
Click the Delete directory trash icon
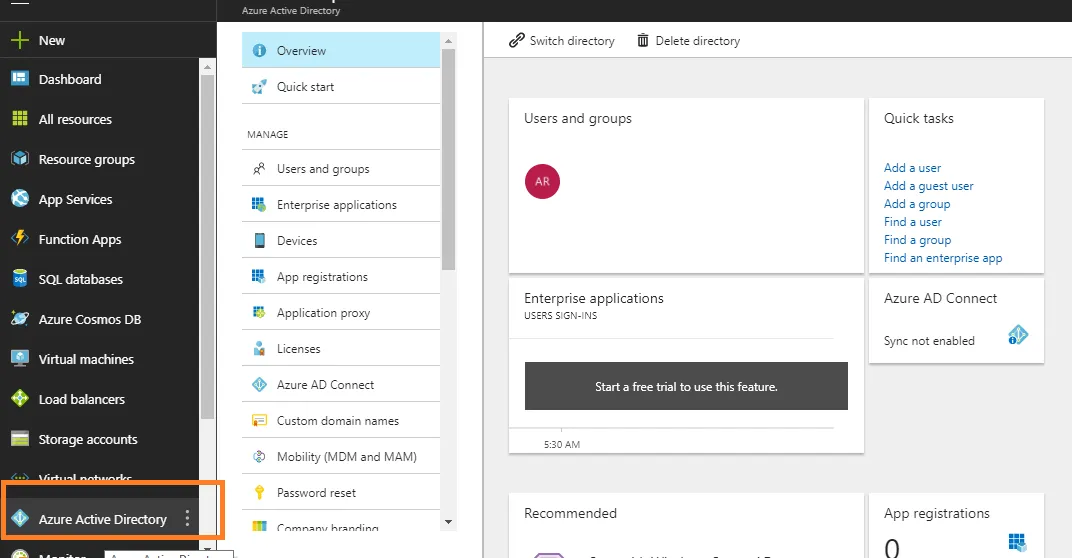click(x=643, y=40)
